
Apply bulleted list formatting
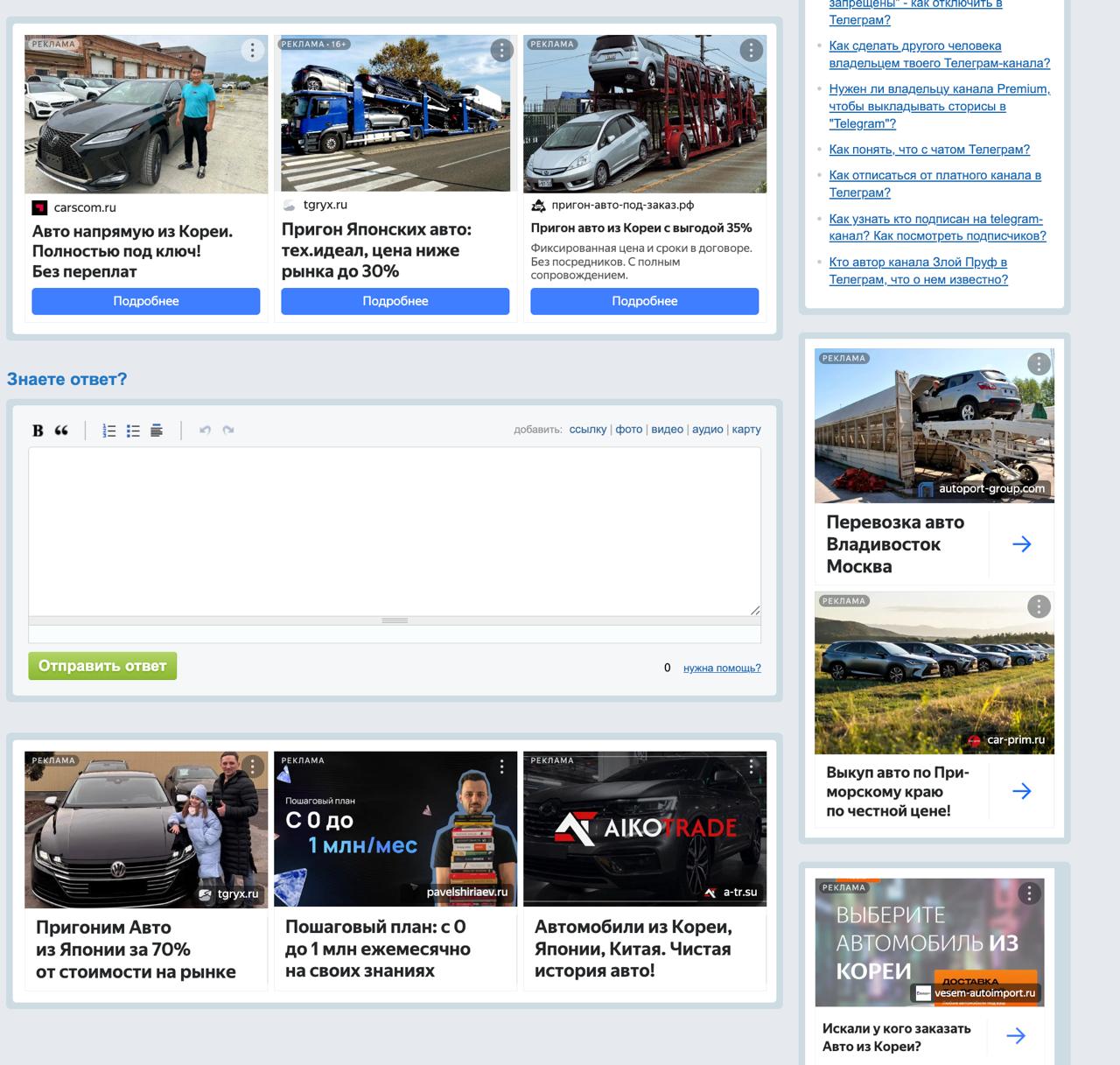tap(133, 430)
